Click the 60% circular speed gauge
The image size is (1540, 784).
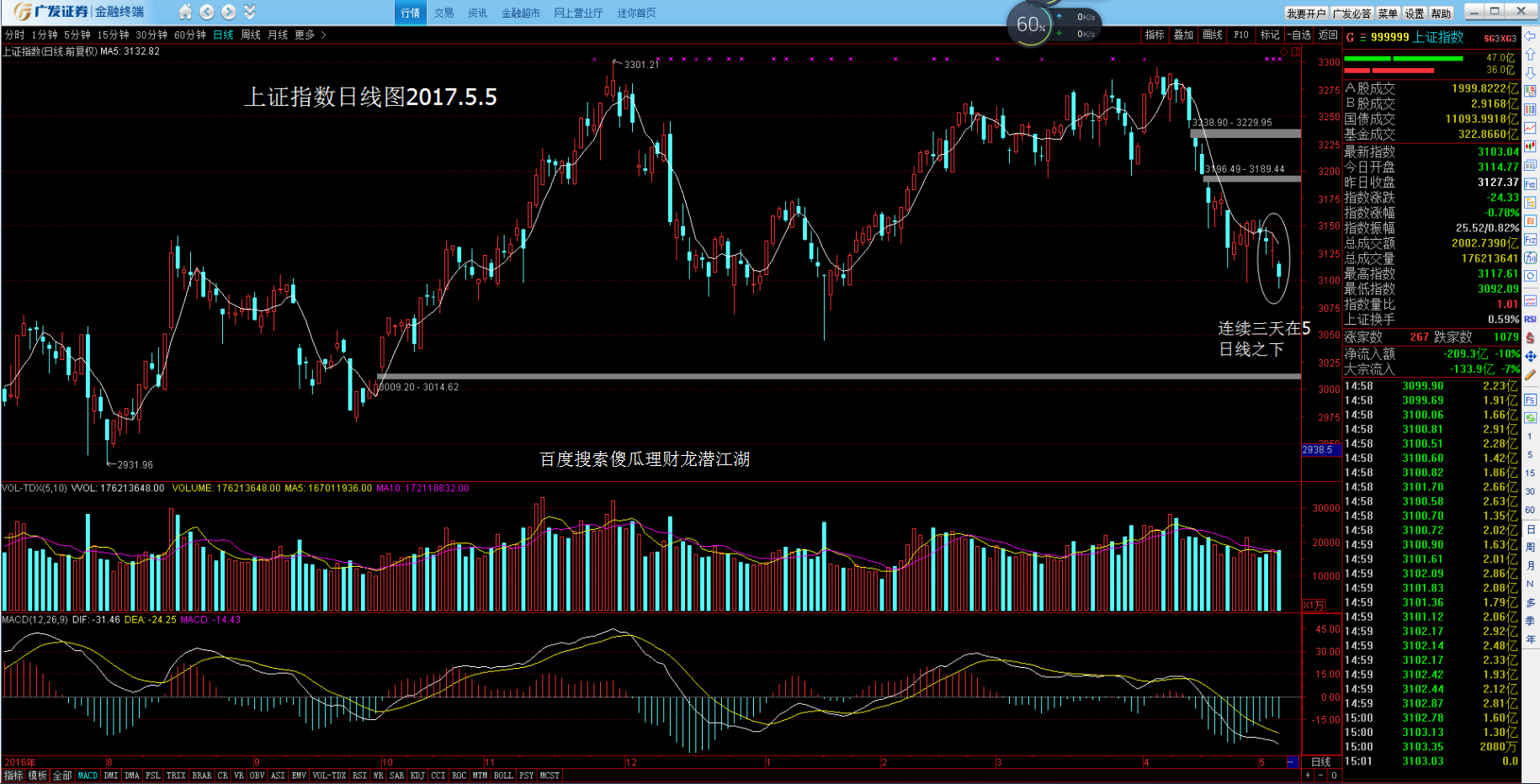tap(1031, 24)
